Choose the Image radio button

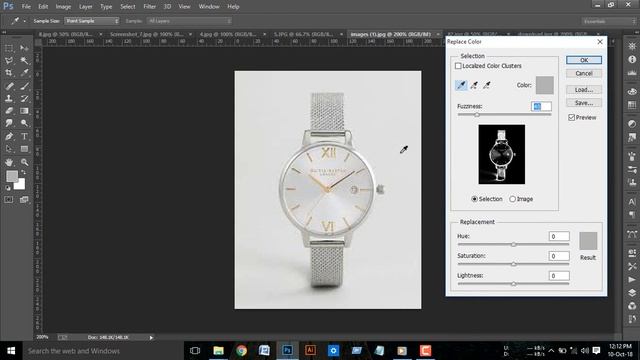pos(512,199)
